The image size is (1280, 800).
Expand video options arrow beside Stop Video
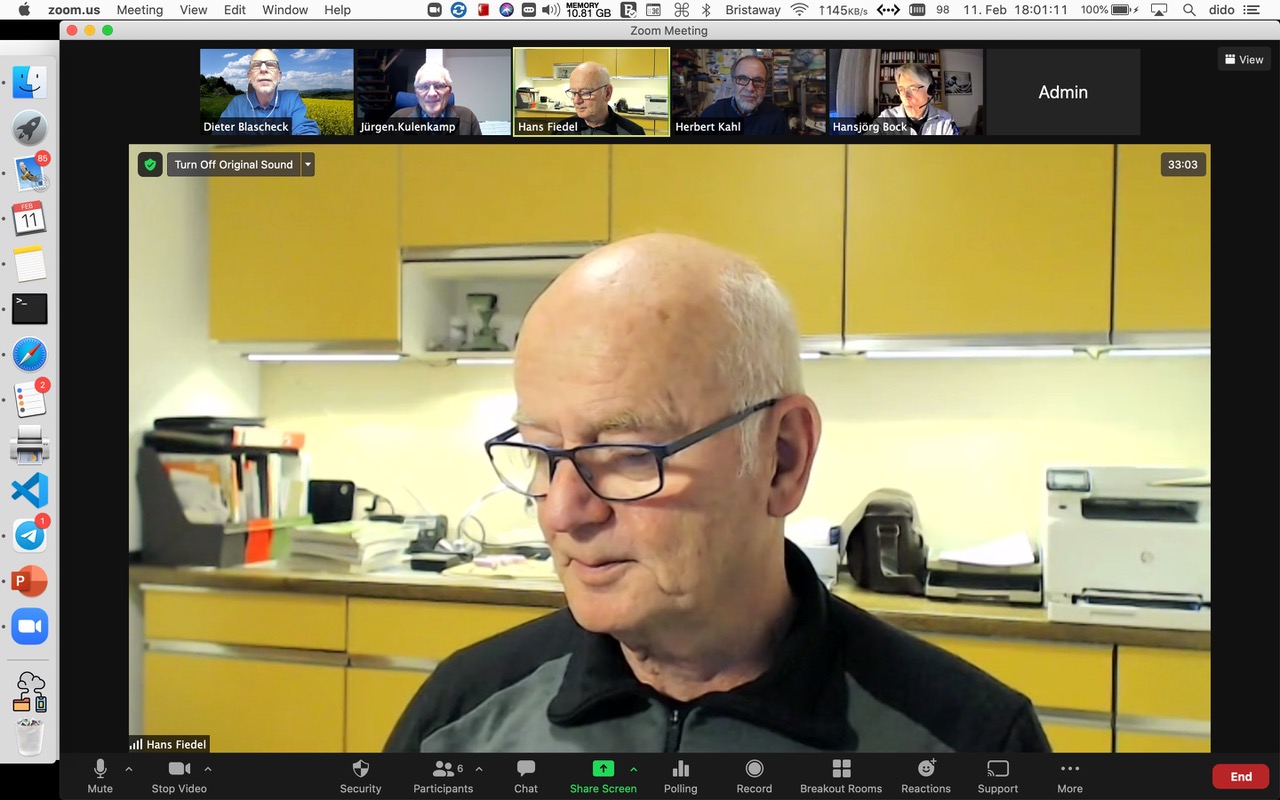[x=208, y=769]
